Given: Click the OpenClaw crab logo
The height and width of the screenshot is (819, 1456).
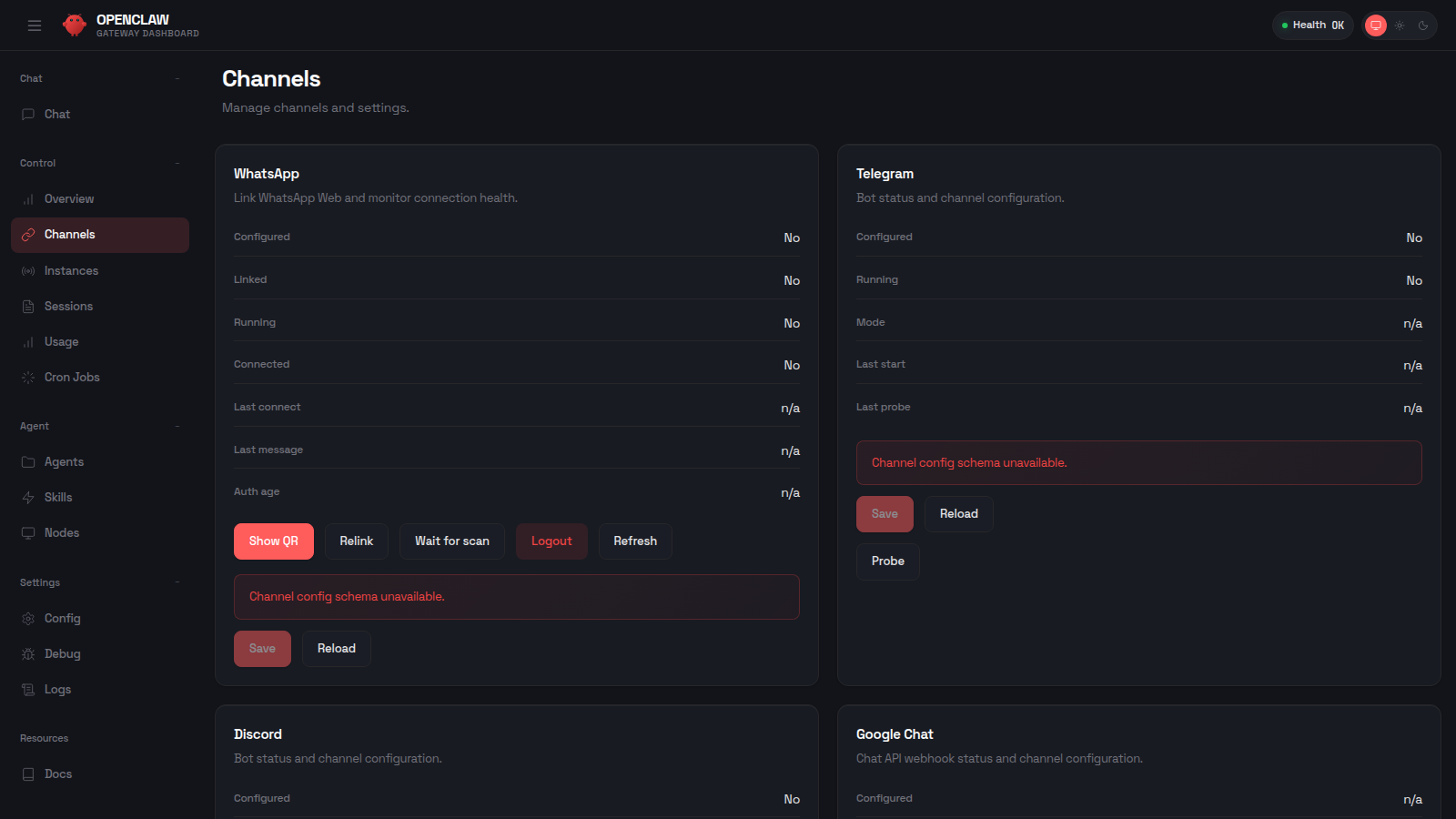Looking at the screenshot, I should (x=74, y=25).
